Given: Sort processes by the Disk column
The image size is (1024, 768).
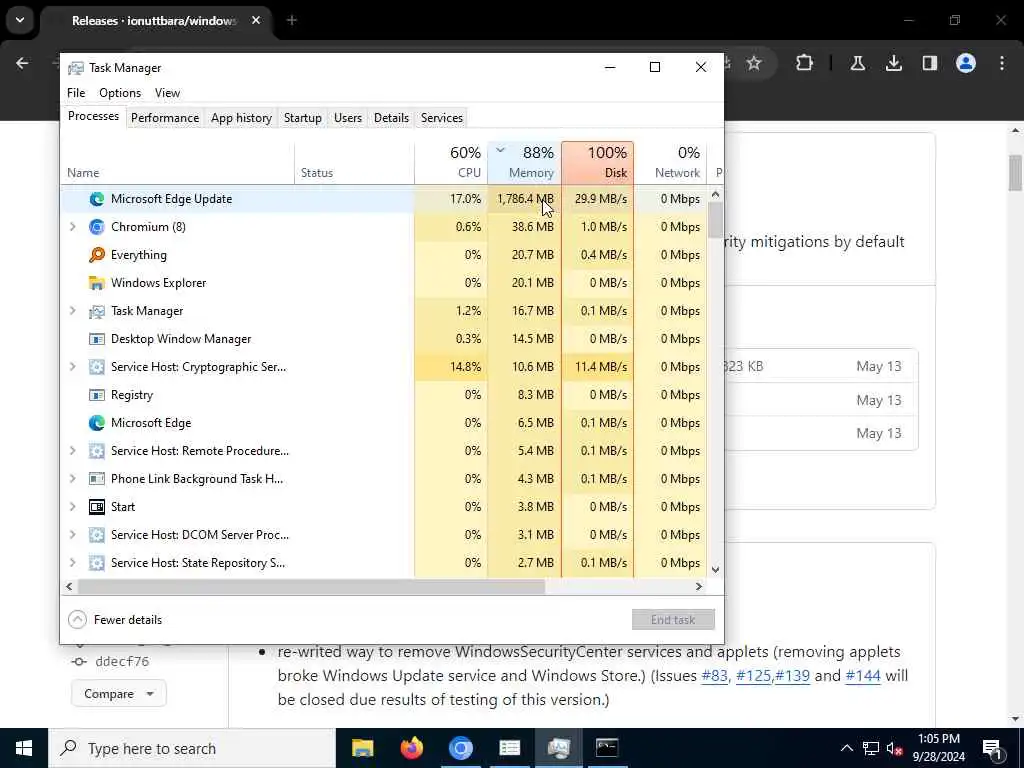Looking at the screenshot, I should pyautogui.click(x=598, y=162).
